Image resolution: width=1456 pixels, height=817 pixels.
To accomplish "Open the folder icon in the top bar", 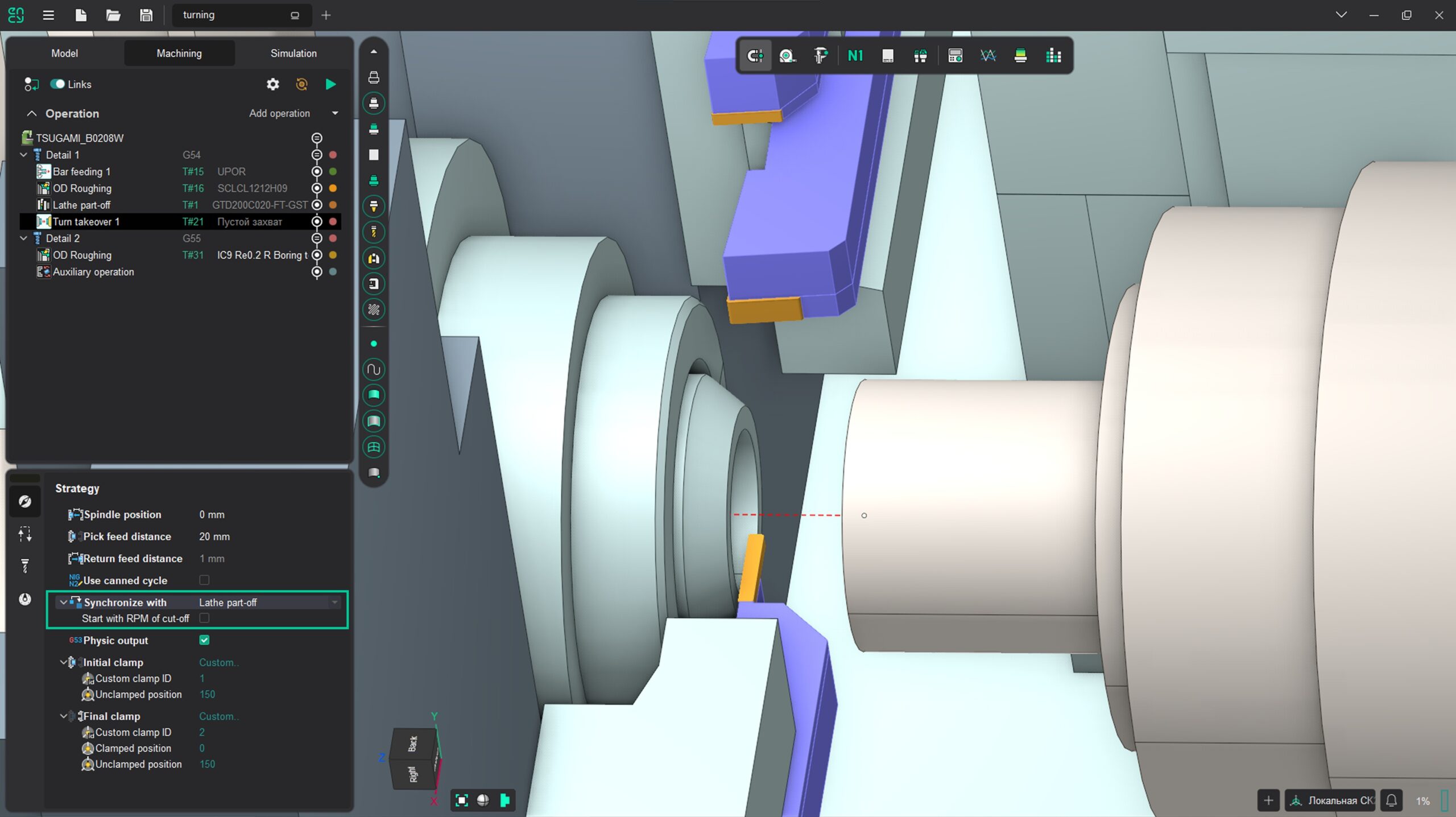I will click(113, 15).
